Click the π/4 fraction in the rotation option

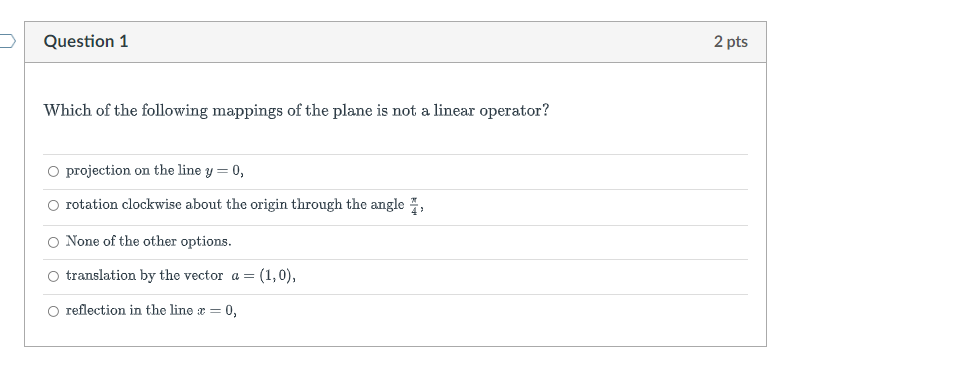[414, 206]
